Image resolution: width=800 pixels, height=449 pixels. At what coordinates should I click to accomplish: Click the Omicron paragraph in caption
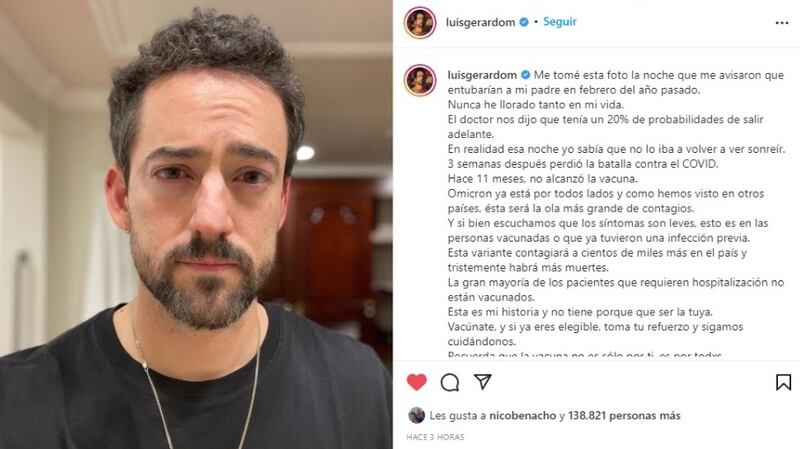point(606,201)
